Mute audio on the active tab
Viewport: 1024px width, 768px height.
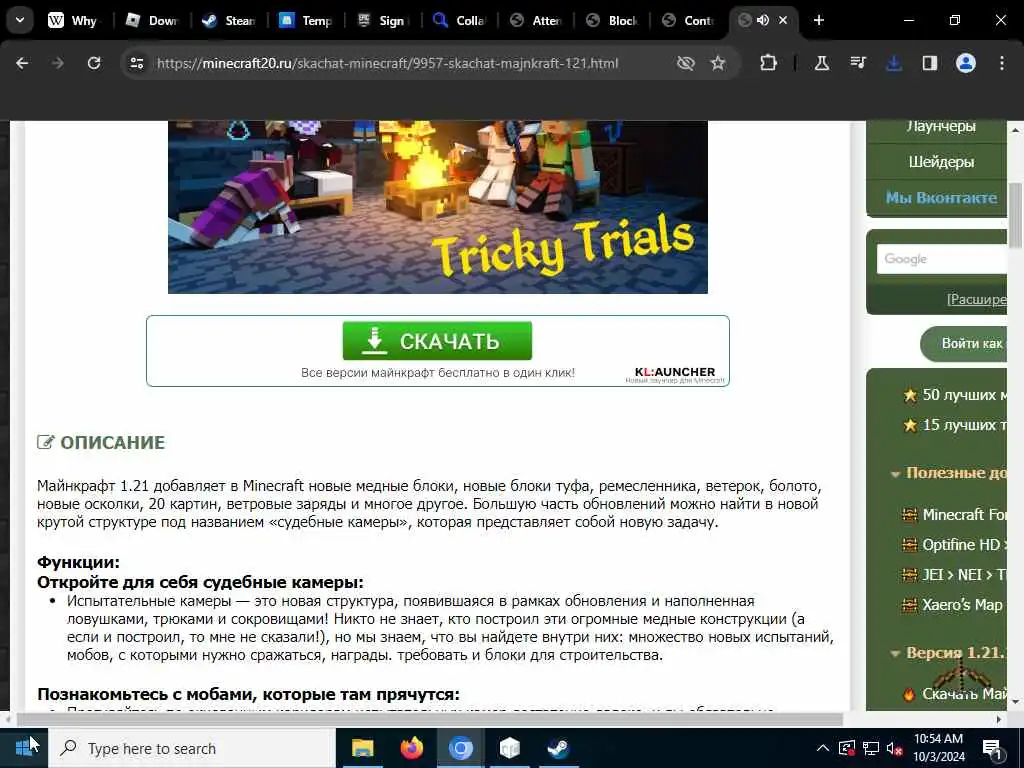(x=762, y=20)
